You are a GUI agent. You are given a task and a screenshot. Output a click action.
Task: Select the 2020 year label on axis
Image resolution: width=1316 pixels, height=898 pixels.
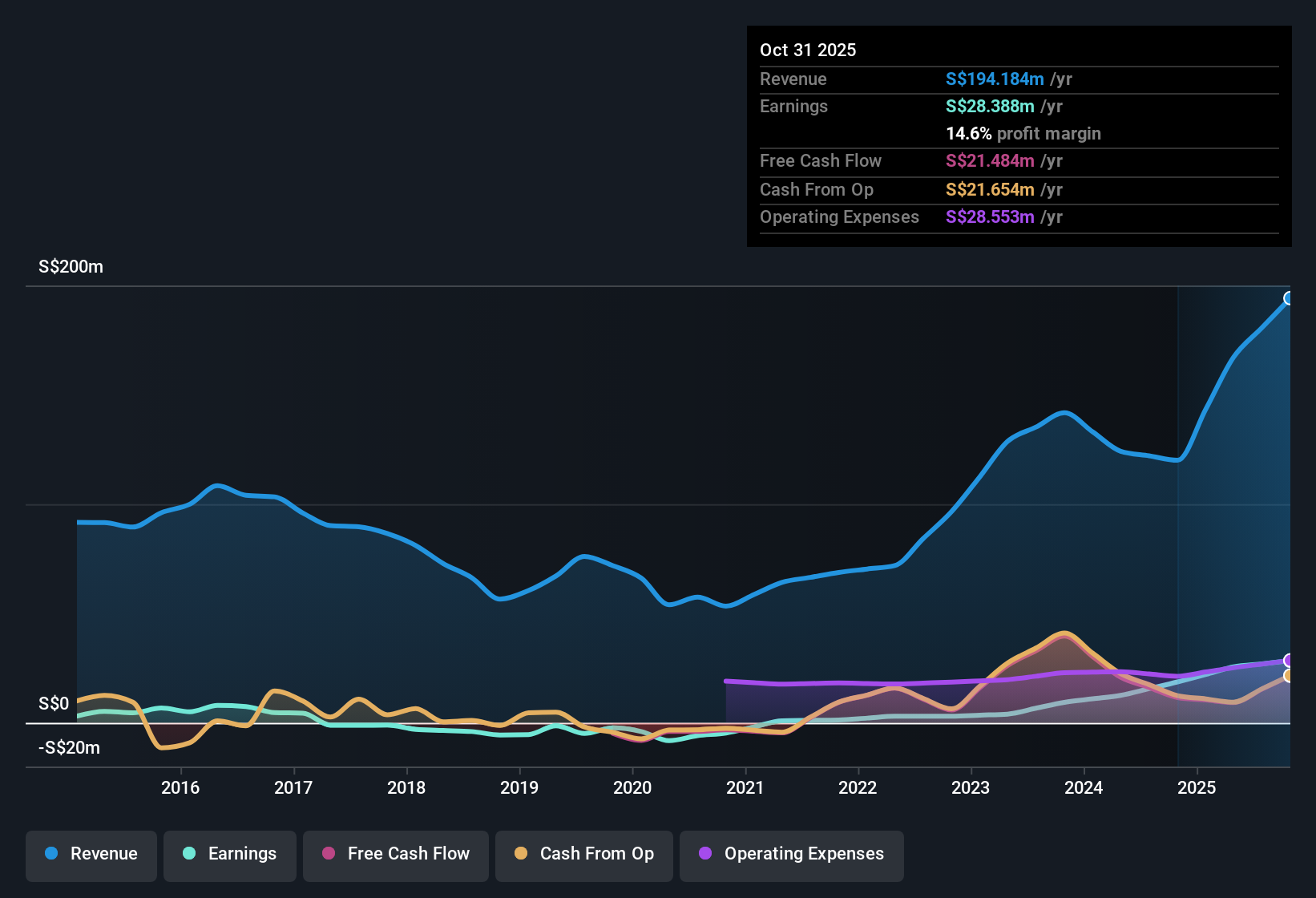click(632, 787)
